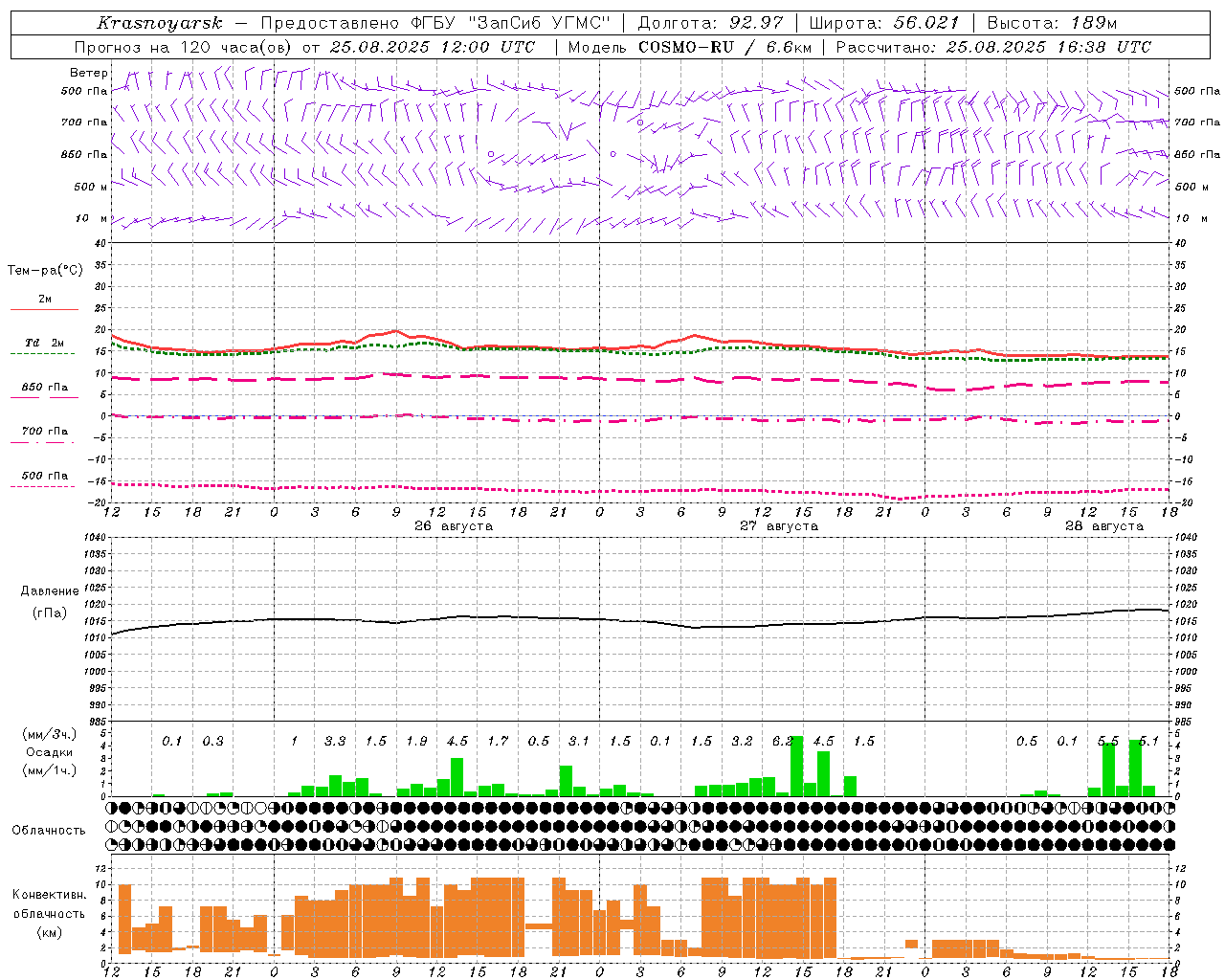Screen dimensions: 1225x980
Task: Click the "26 августа" date label
Action: pyautogui.click(x=454, y=526)
